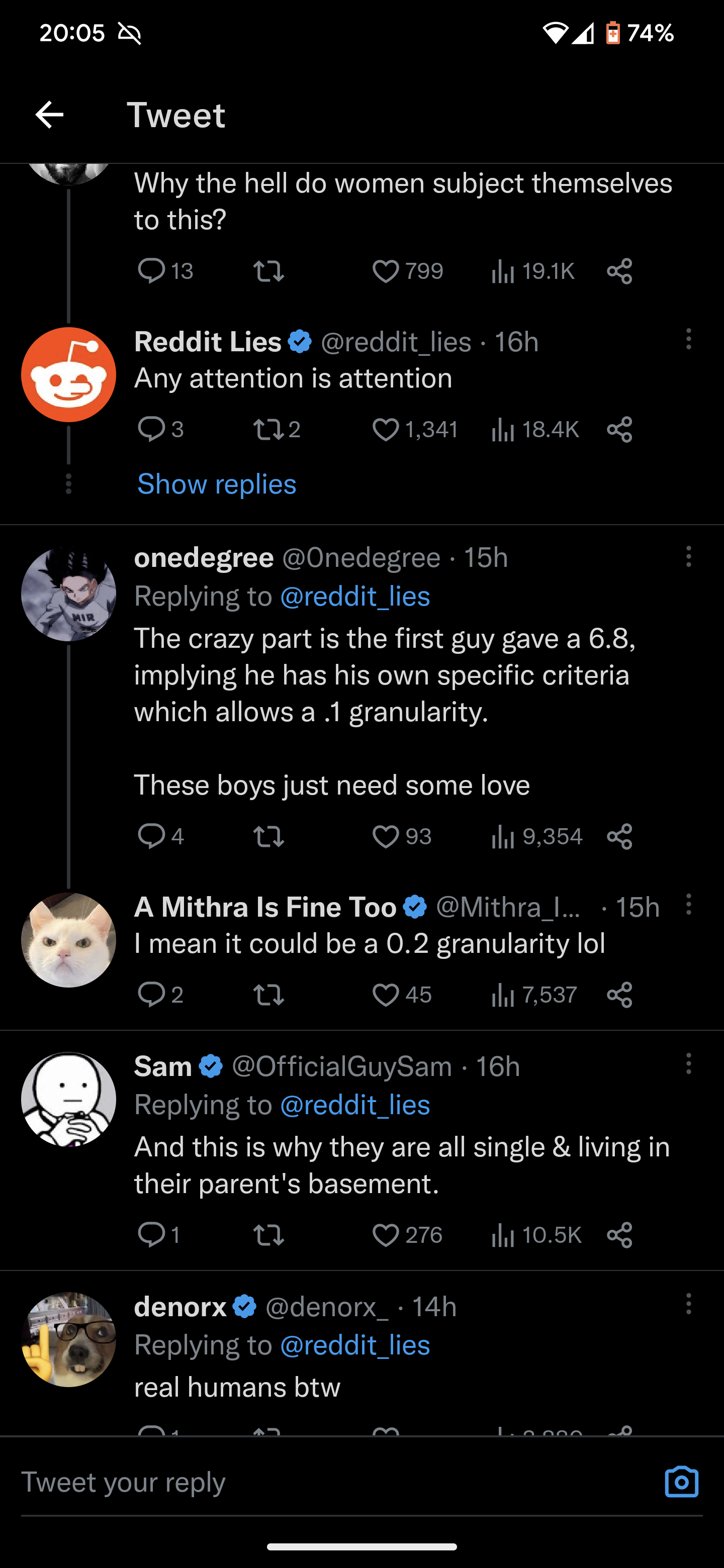Open camera icon in reply bar

tap(681, 1482)
